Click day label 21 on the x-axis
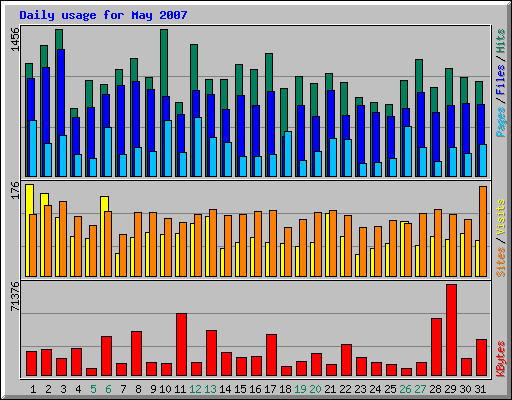This screenshot has width=512, height=400. (x=330, y=389)
